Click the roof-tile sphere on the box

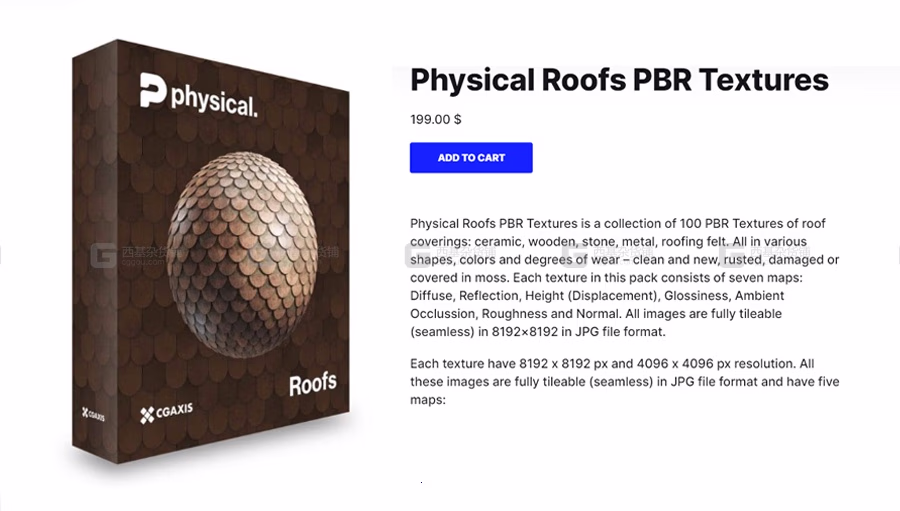coord(242,254)
